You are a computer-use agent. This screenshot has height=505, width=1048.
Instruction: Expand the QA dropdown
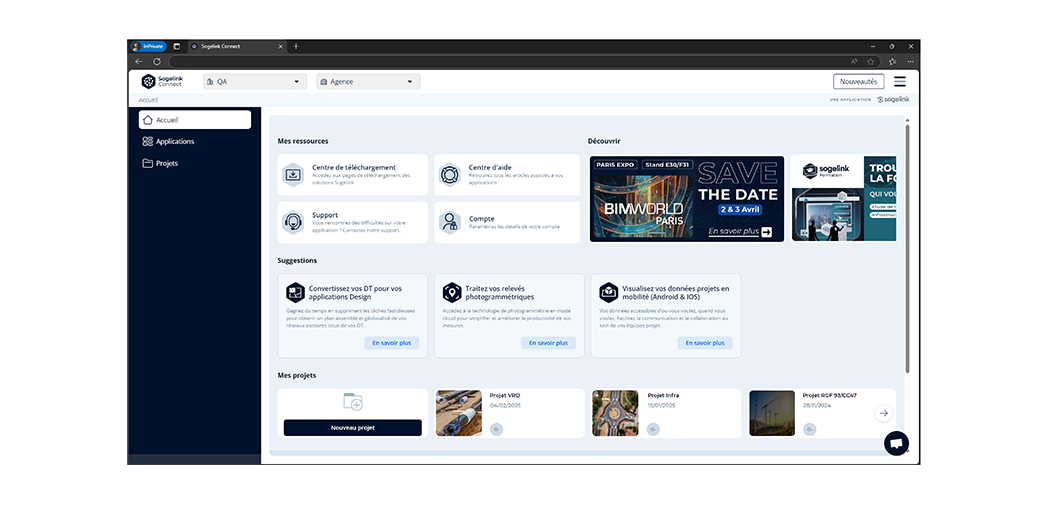point(255,82)
